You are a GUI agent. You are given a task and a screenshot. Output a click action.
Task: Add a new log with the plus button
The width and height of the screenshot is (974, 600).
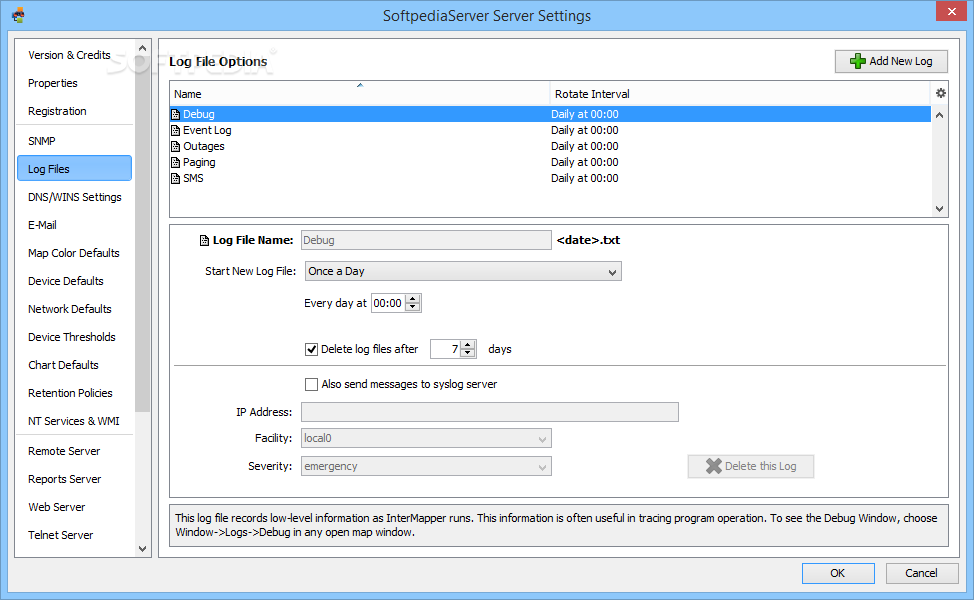coord(891,61)
